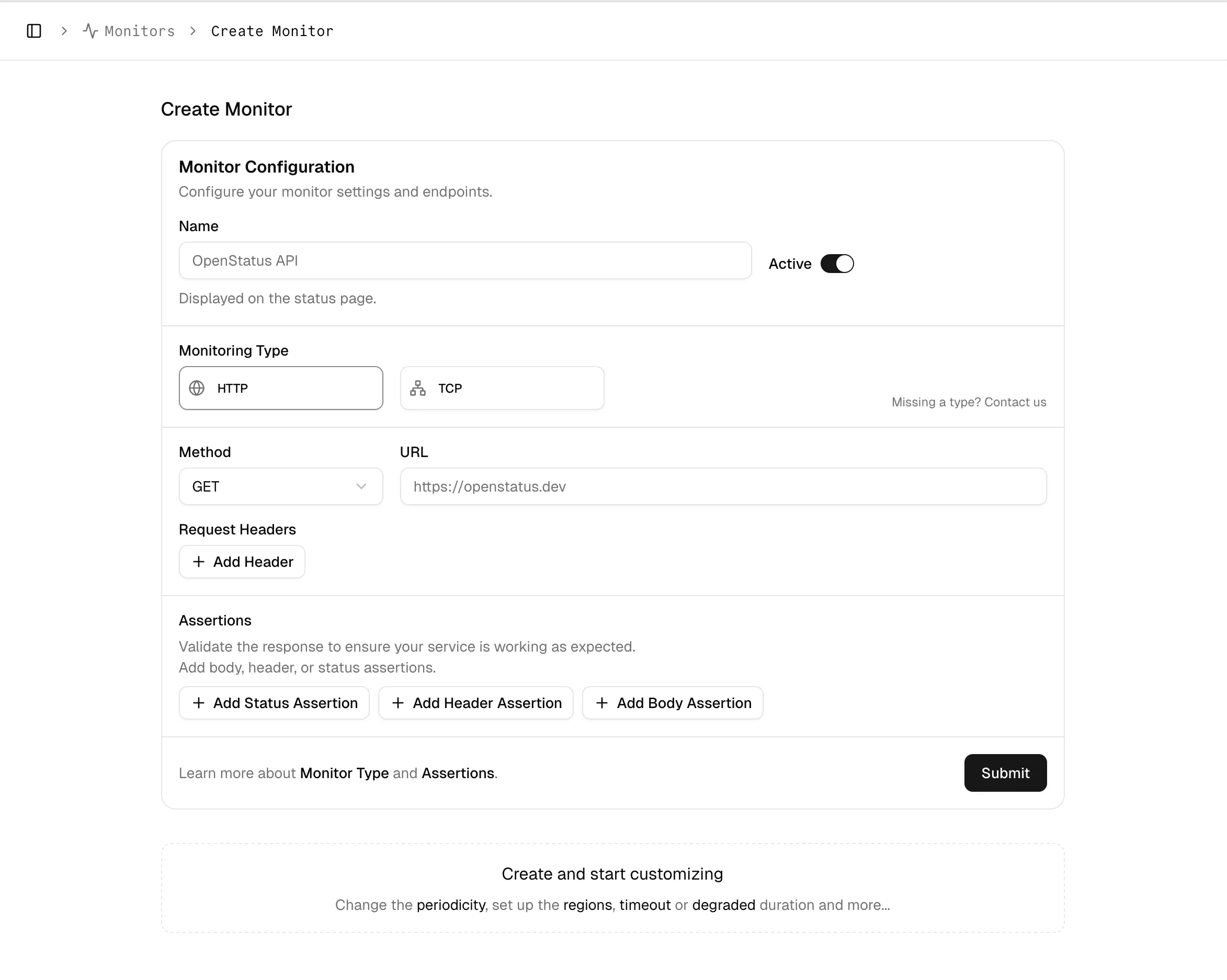Click the globe icon in HTTP option
Screen dimensions: 1227x980
tap(197, 388)
